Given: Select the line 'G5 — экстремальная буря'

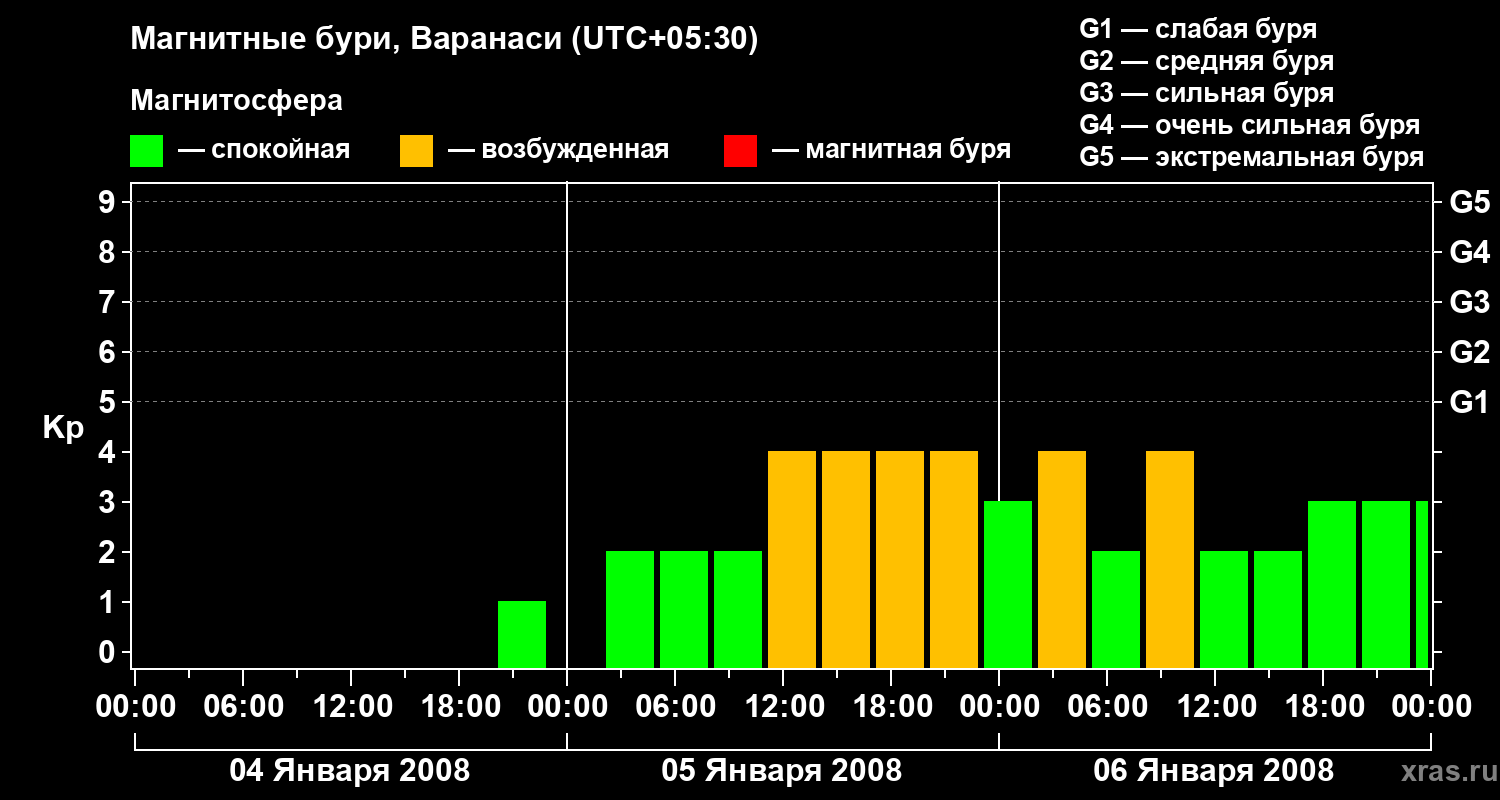Looking at the screenshot, I should (1252, 157).
